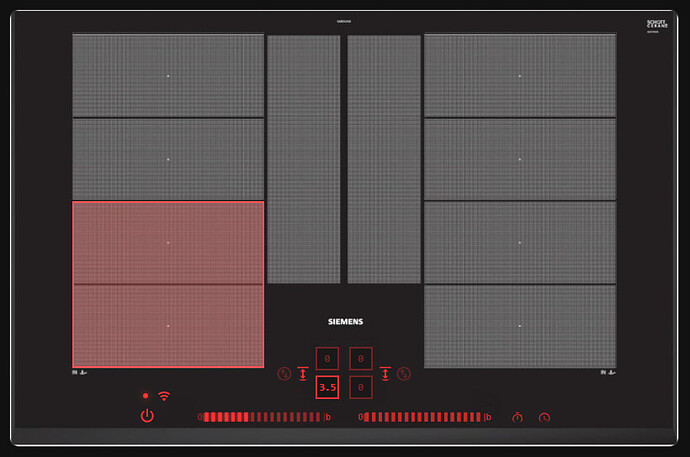Tap the right circular powerMove icon
This screenshot has height=457, width=690.
[x=404, y=374]
